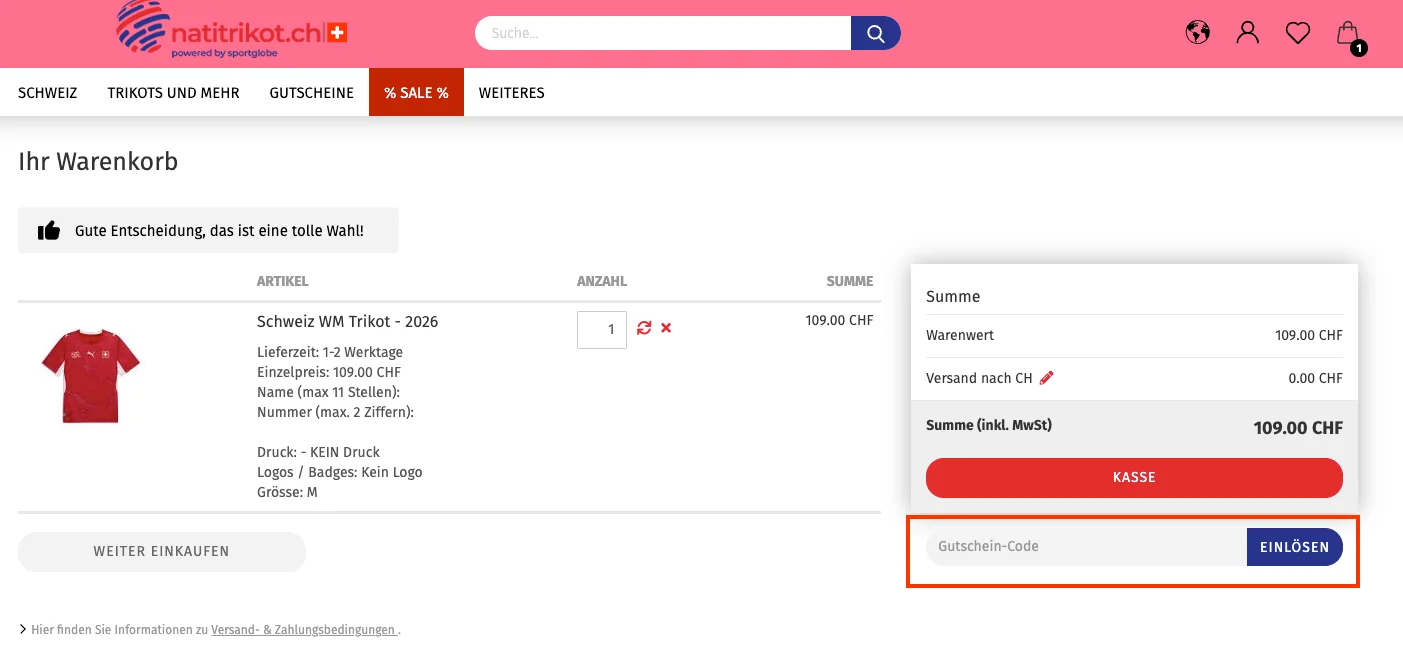Go to the % SALE % section

(x=416, y=93)
